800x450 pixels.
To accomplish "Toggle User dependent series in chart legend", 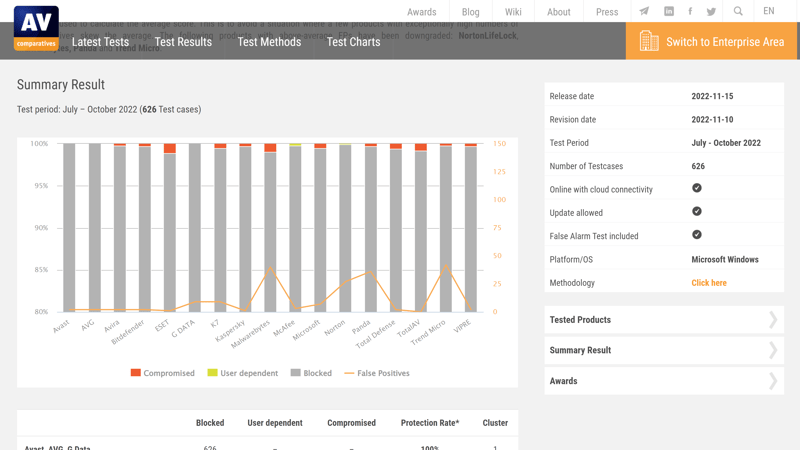I will click(x=242, y=373).
